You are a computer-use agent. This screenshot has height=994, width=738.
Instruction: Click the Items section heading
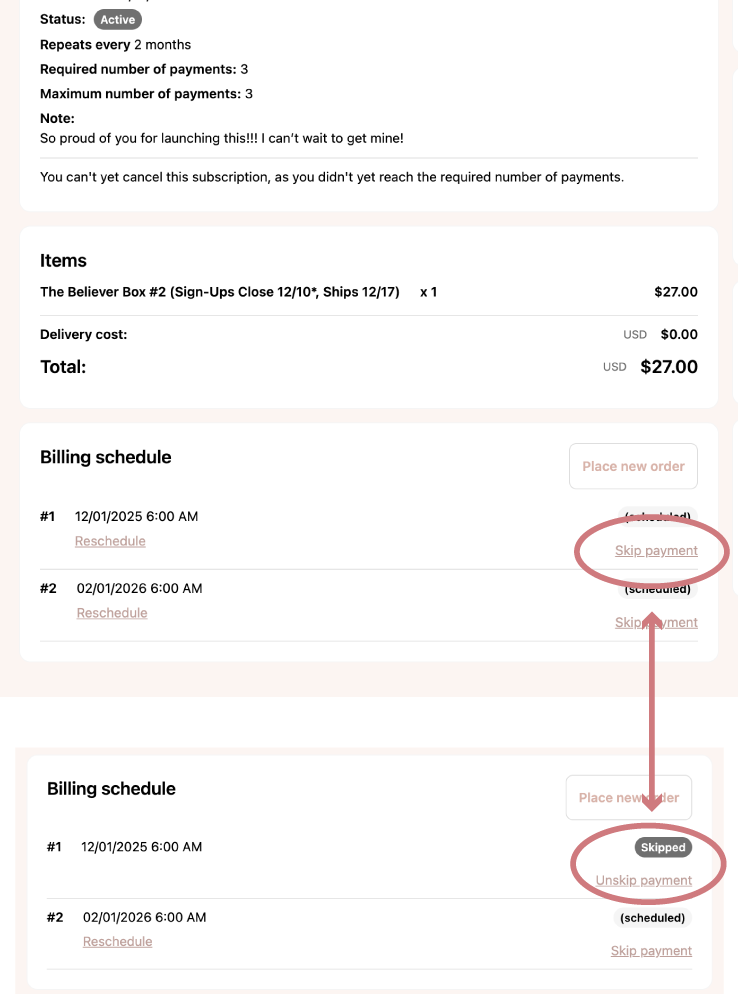(x=63, y=260)
